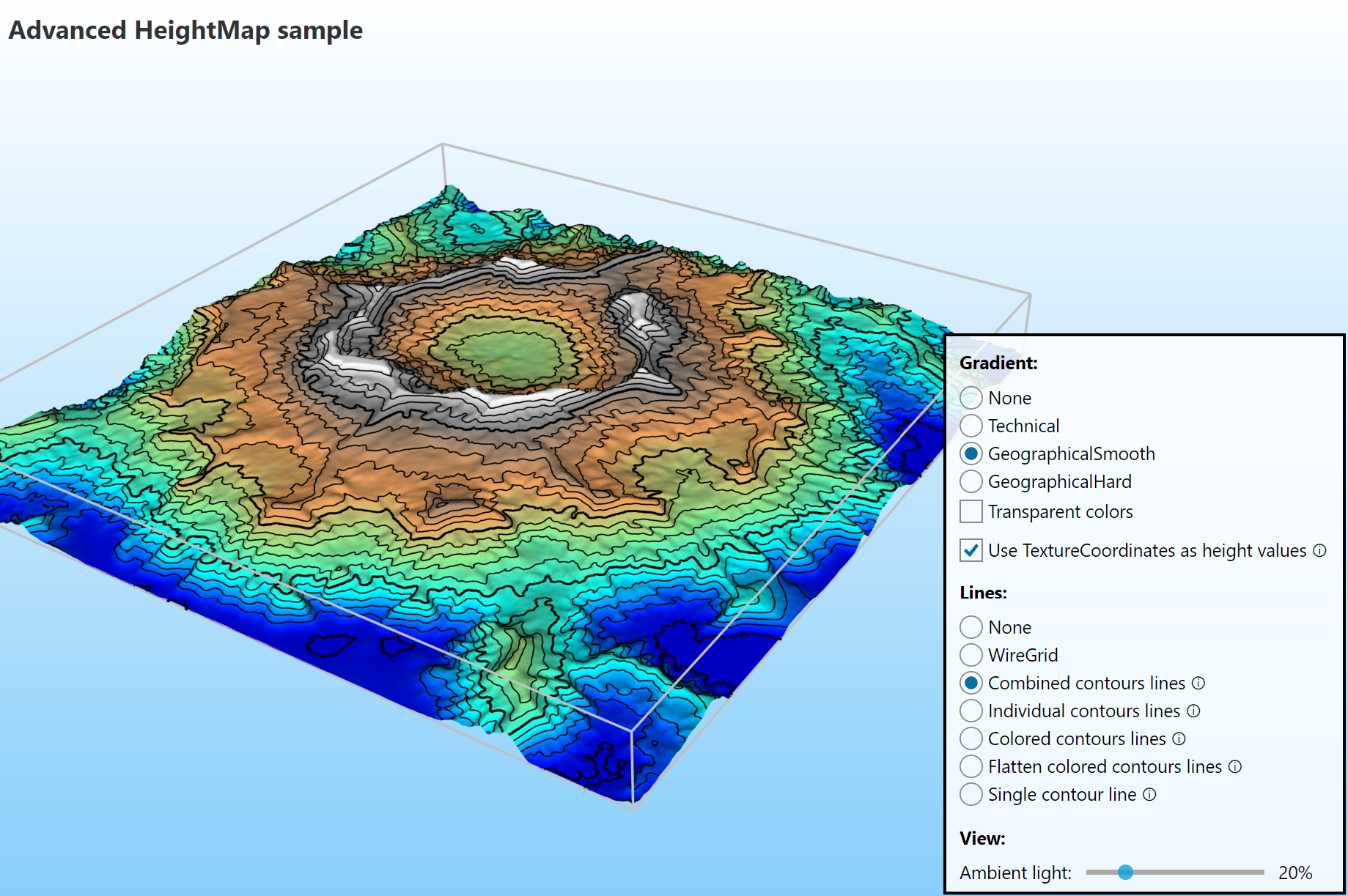Screen dimensions: 1348x896
Task: Switch to Colored contours lines
Action: (x=971, y=738)
